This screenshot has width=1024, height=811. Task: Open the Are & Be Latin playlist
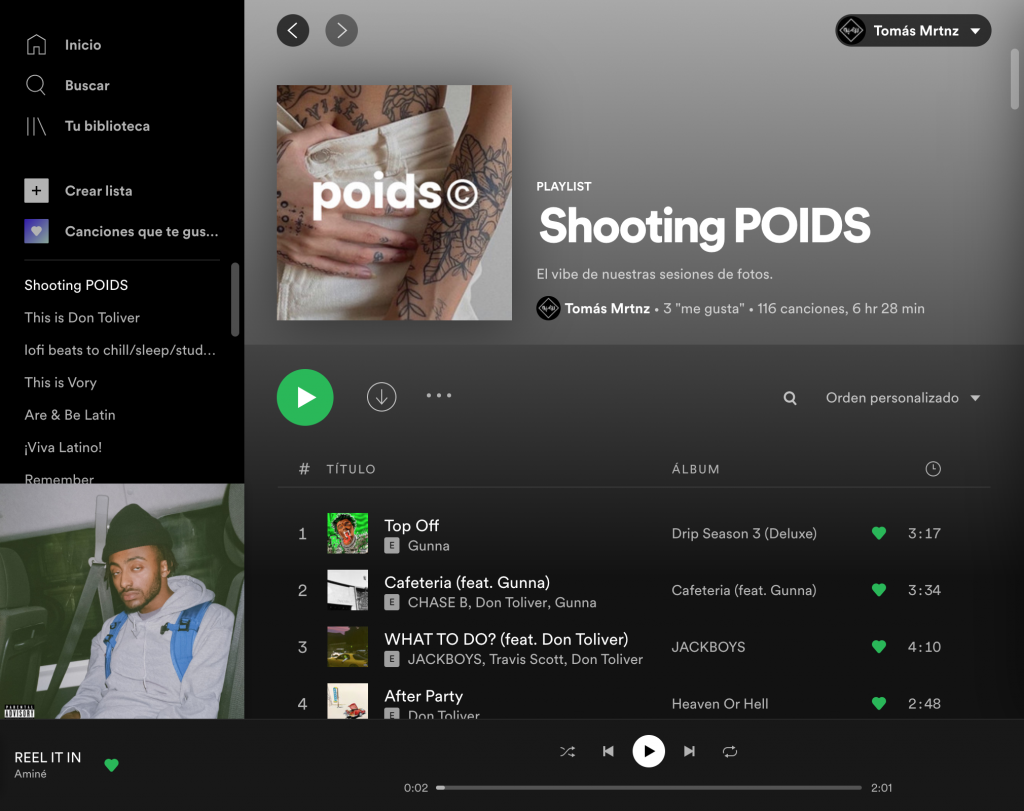click(x=69, y=414)
